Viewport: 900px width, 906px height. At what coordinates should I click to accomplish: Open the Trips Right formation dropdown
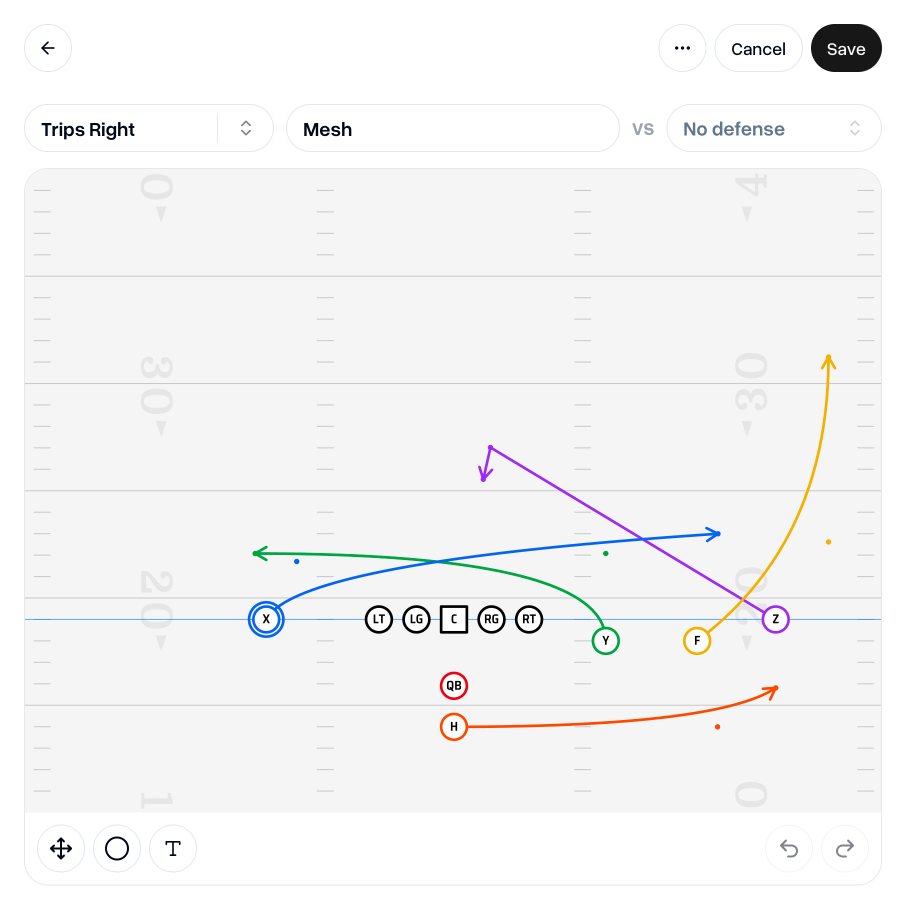(x=120, y=129)
